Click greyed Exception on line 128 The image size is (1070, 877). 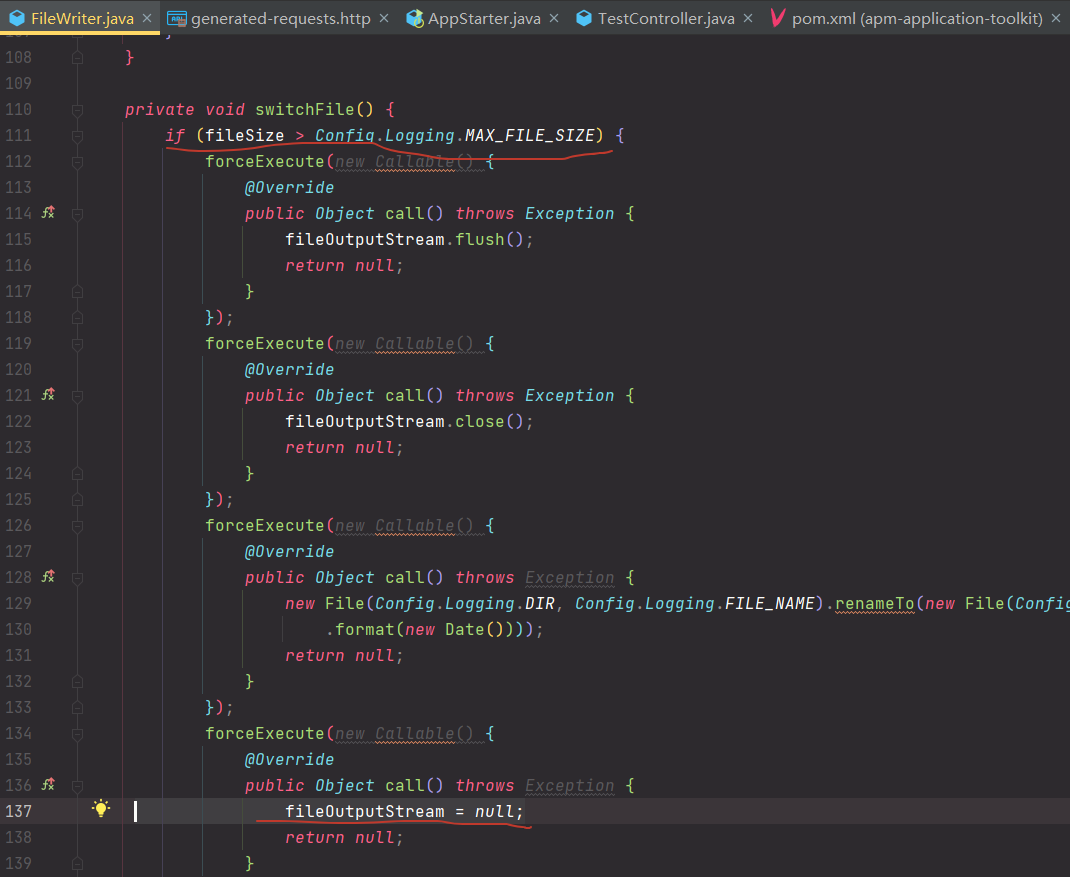(570, 577)
